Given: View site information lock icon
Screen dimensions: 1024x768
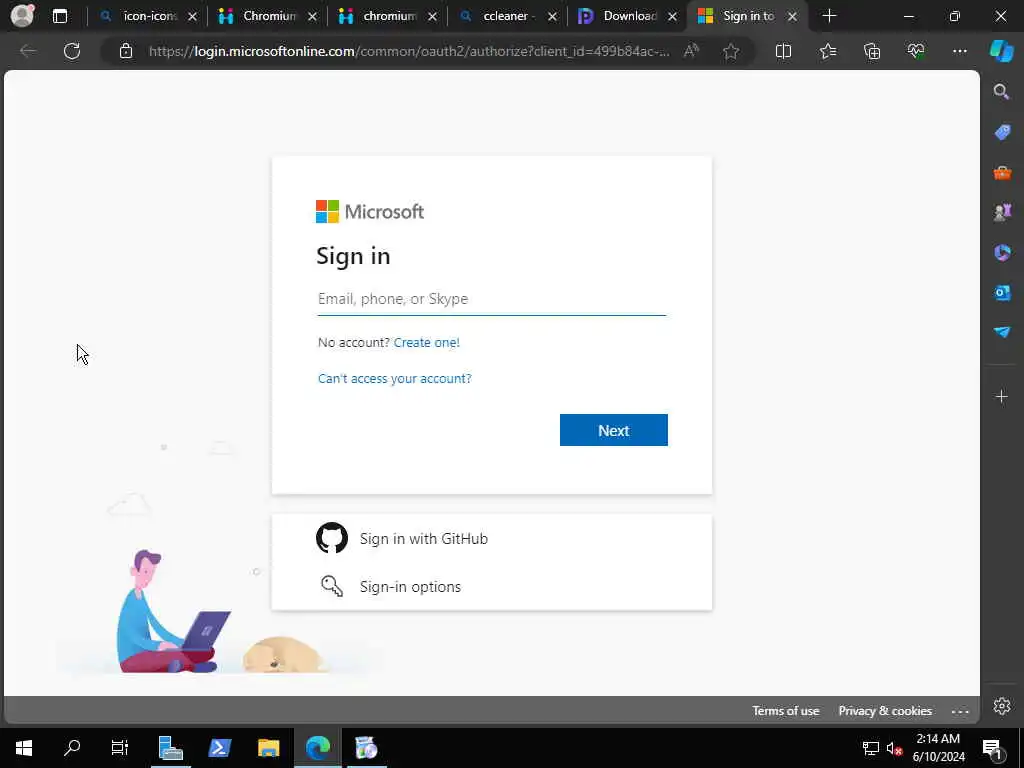Looking at the screenshot, I should tap(126, 51).
